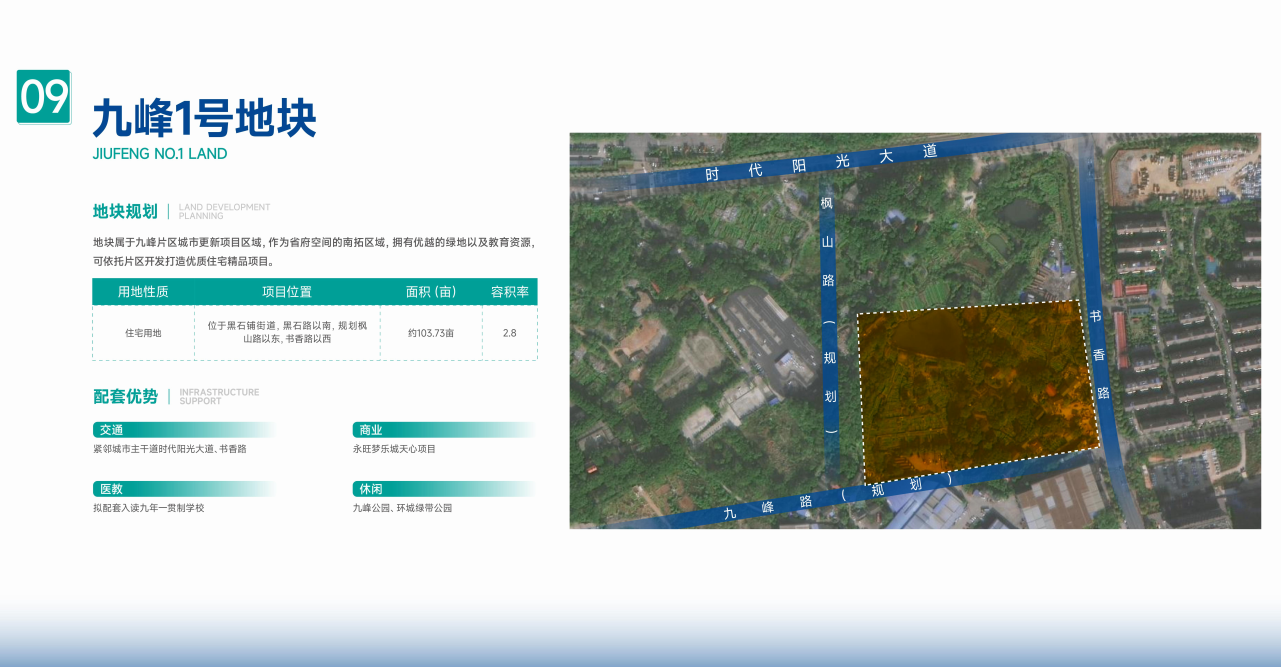Click the 2.8 plot ratio cell

pos(509,333)
